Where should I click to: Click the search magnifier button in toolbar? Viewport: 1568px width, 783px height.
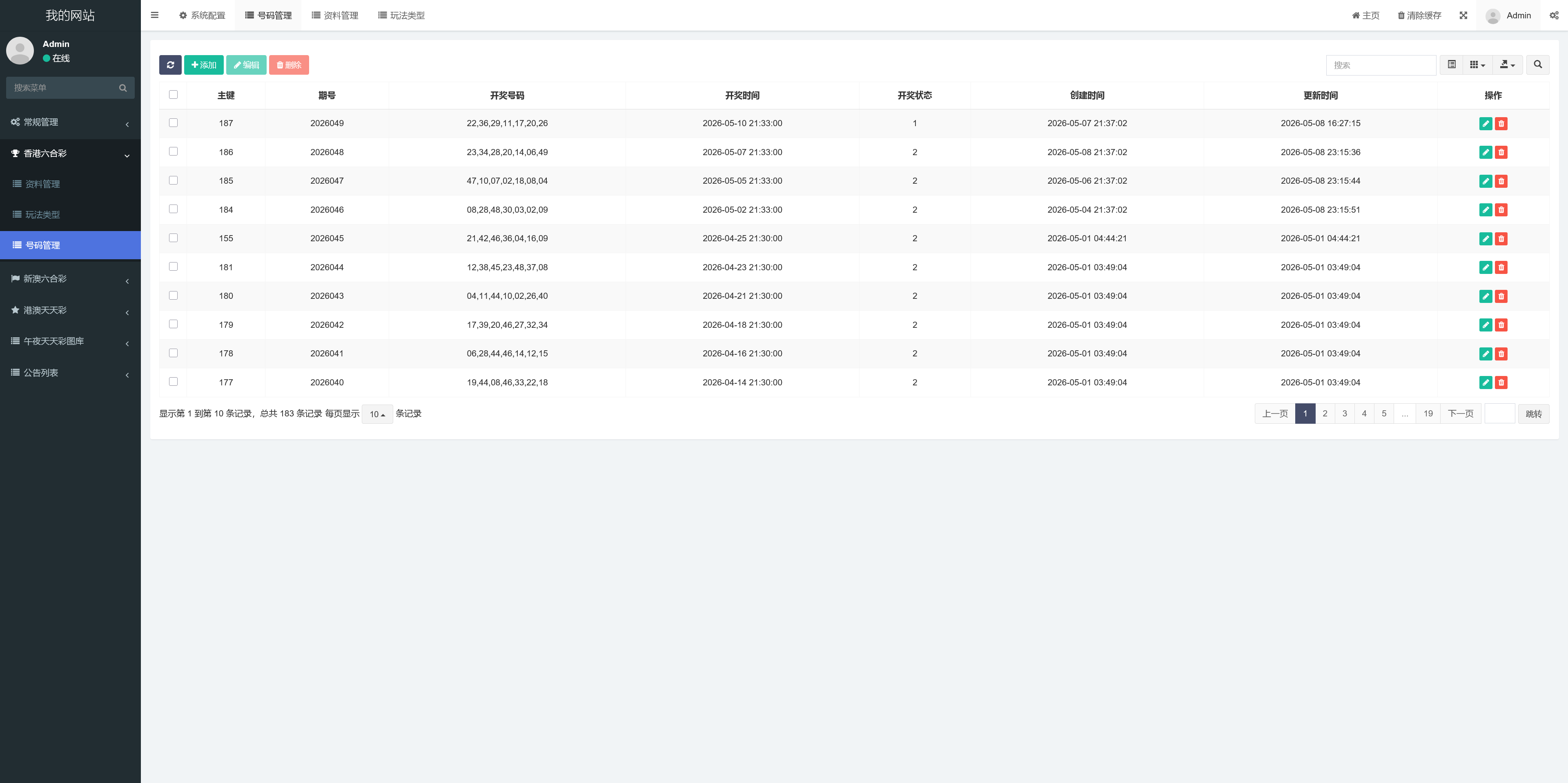1537,65
